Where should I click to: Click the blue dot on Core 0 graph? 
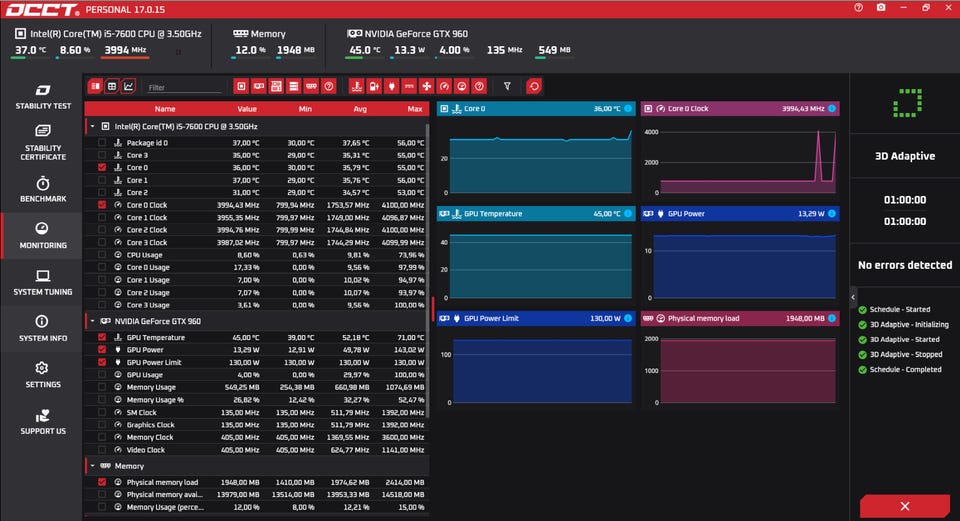pos(628,108)
